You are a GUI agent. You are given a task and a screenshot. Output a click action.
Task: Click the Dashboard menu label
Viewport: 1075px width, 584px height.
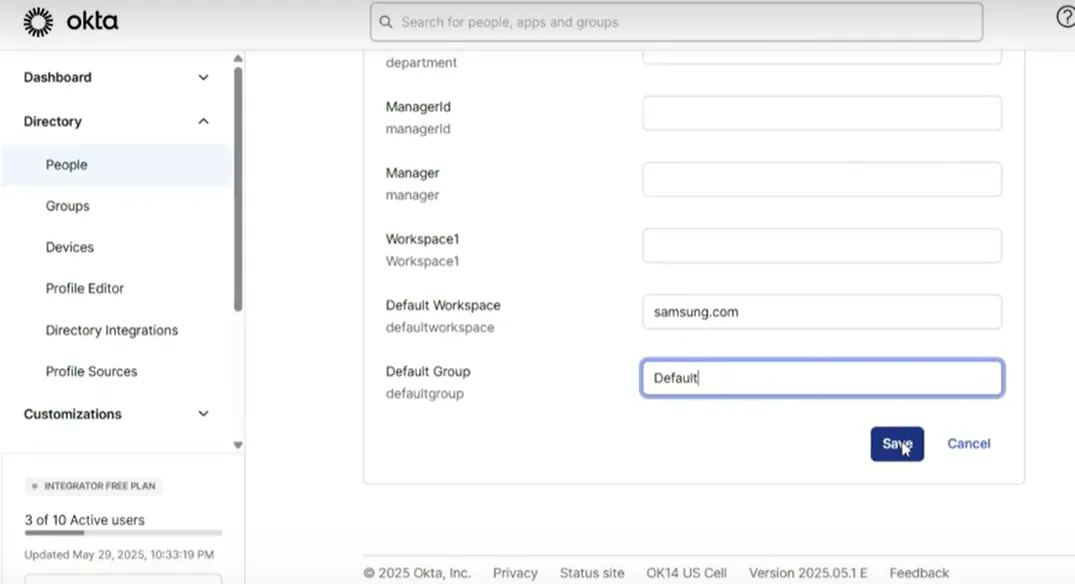(58, 77)
